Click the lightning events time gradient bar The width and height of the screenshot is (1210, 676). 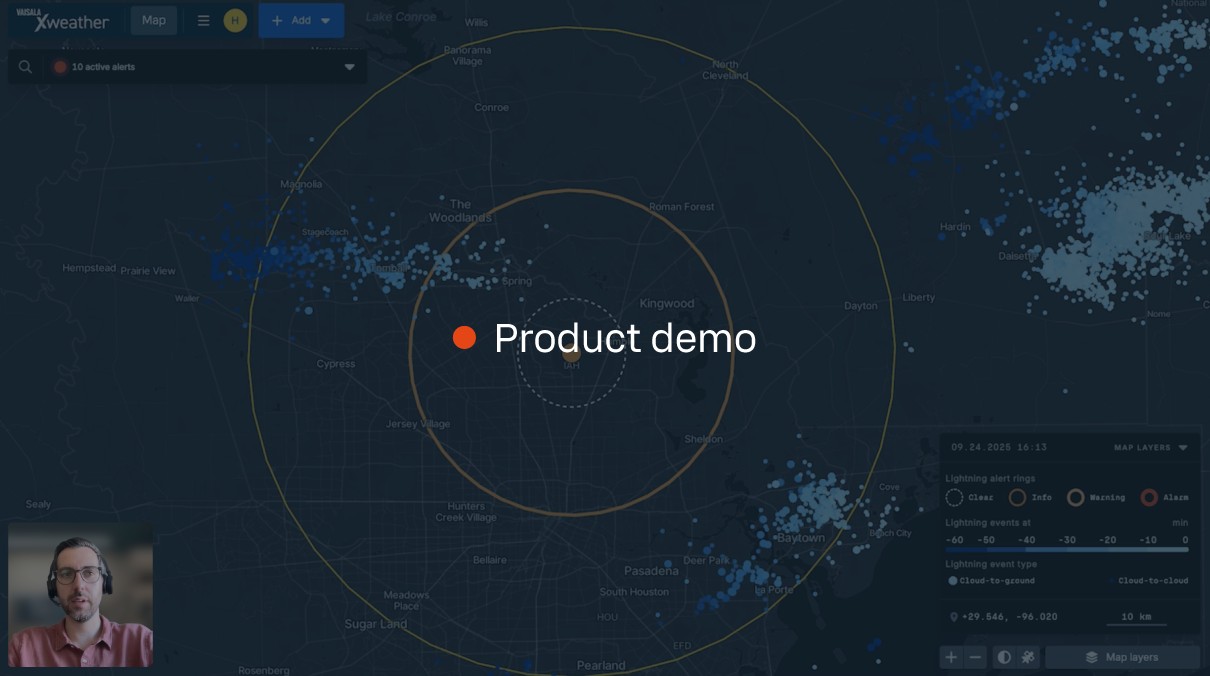(x=1067, y=549)
